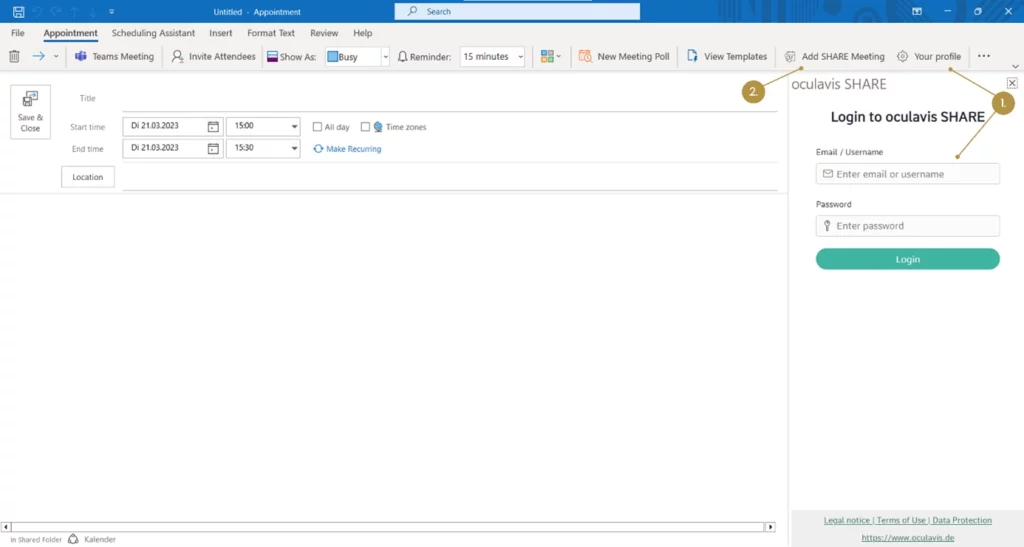Close the oculavis SHARE panel
Screen dimensions: 1024x547
[x=1012, y=83]
